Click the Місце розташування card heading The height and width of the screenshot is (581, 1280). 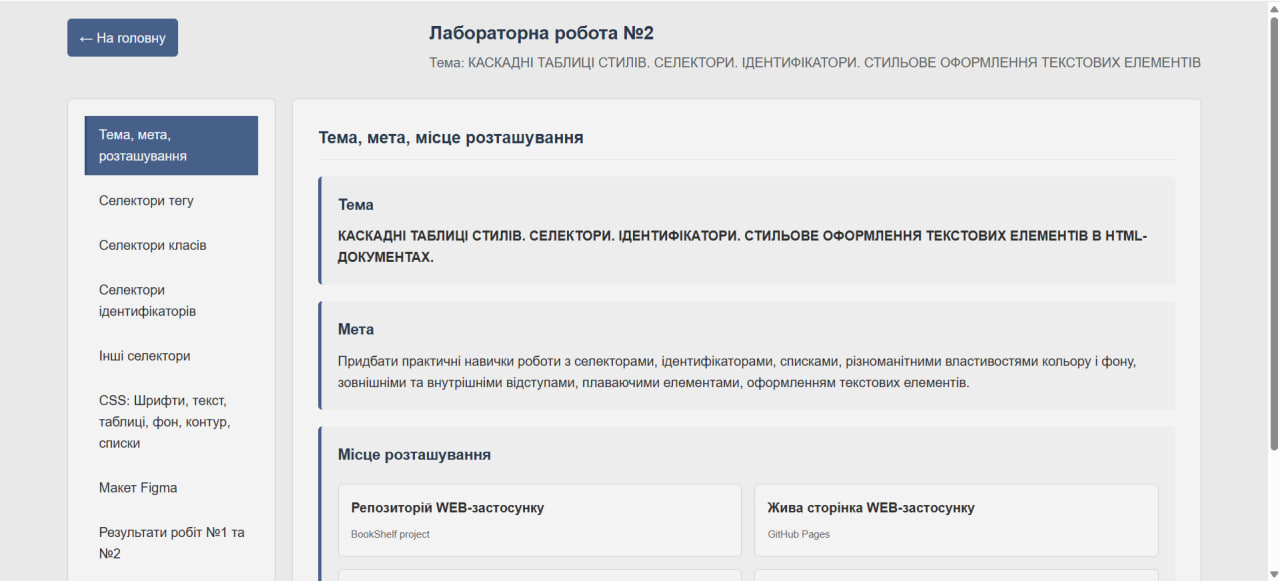tap(414, 454)
